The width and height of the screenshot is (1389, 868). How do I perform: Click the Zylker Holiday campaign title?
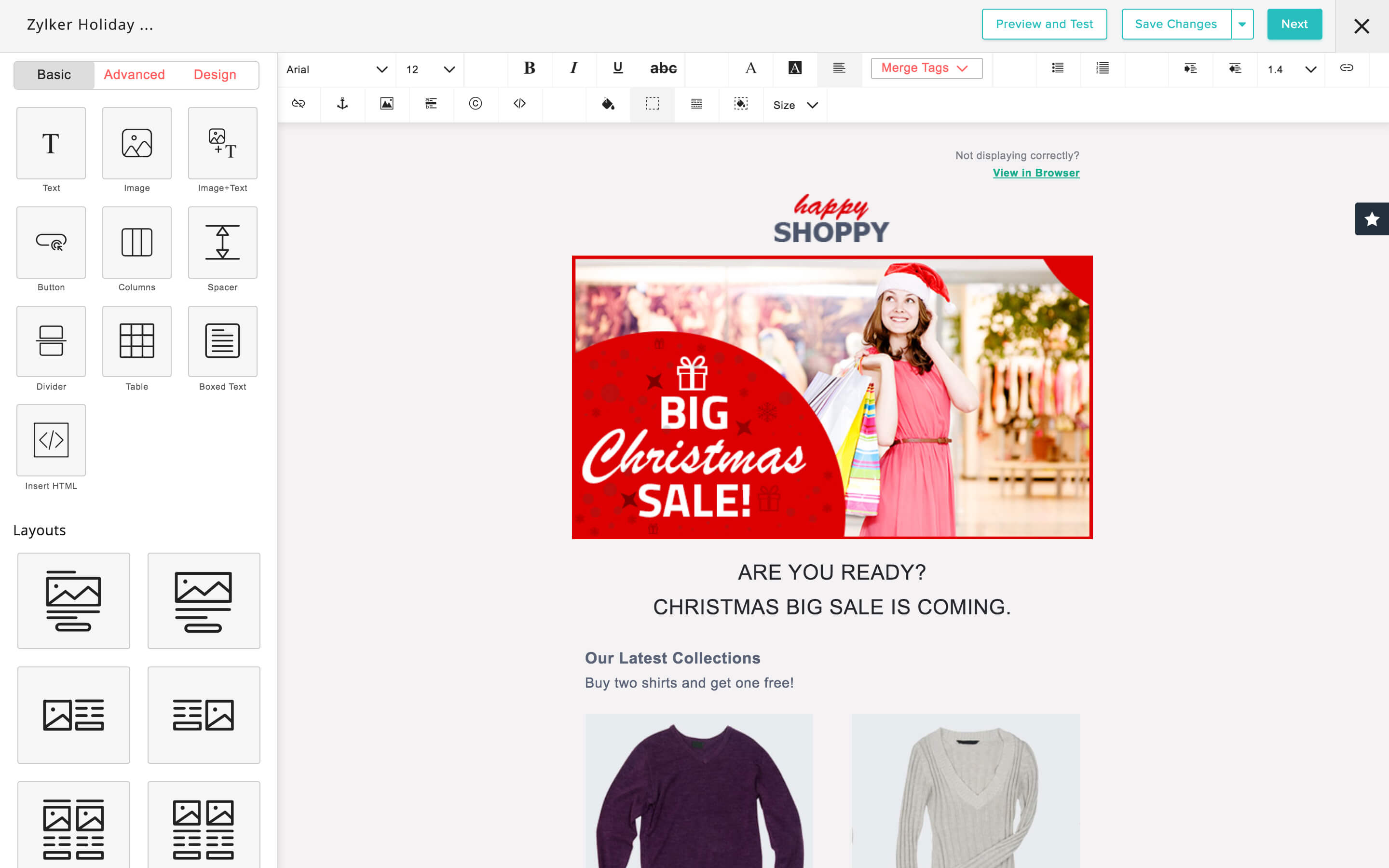[x=90, y=25]
